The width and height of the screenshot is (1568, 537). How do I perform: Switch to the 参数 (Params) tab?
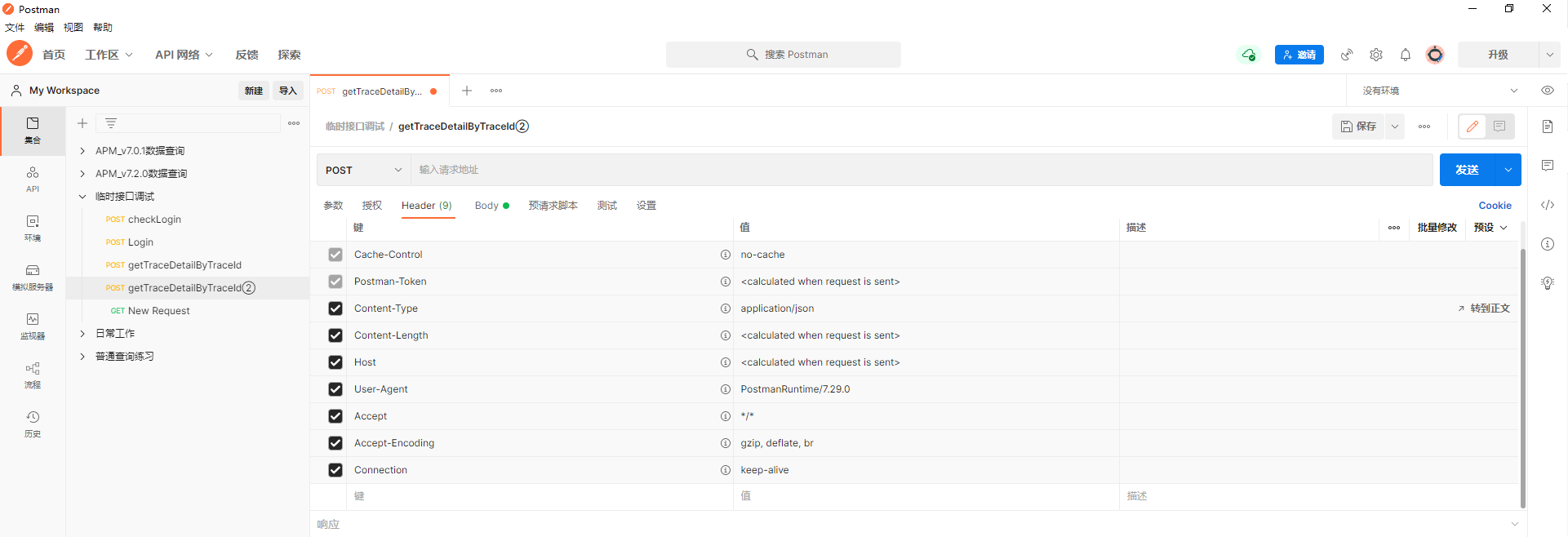click(x=333, y=206)
